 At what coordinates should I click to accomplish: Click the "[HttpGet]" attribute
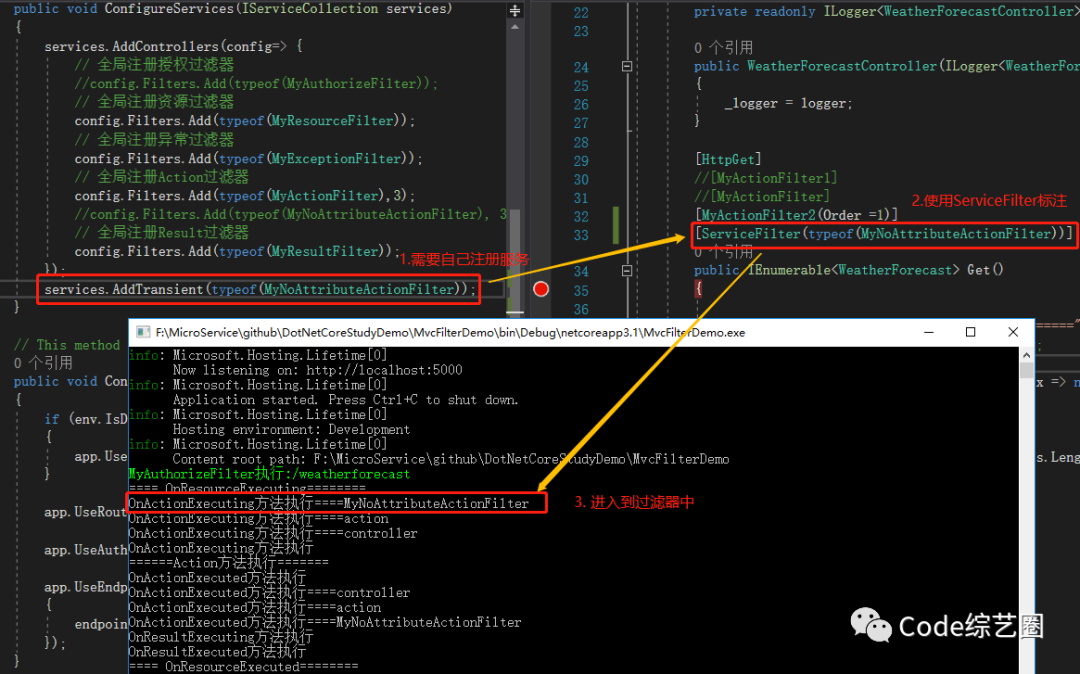[x=728, y=159]
